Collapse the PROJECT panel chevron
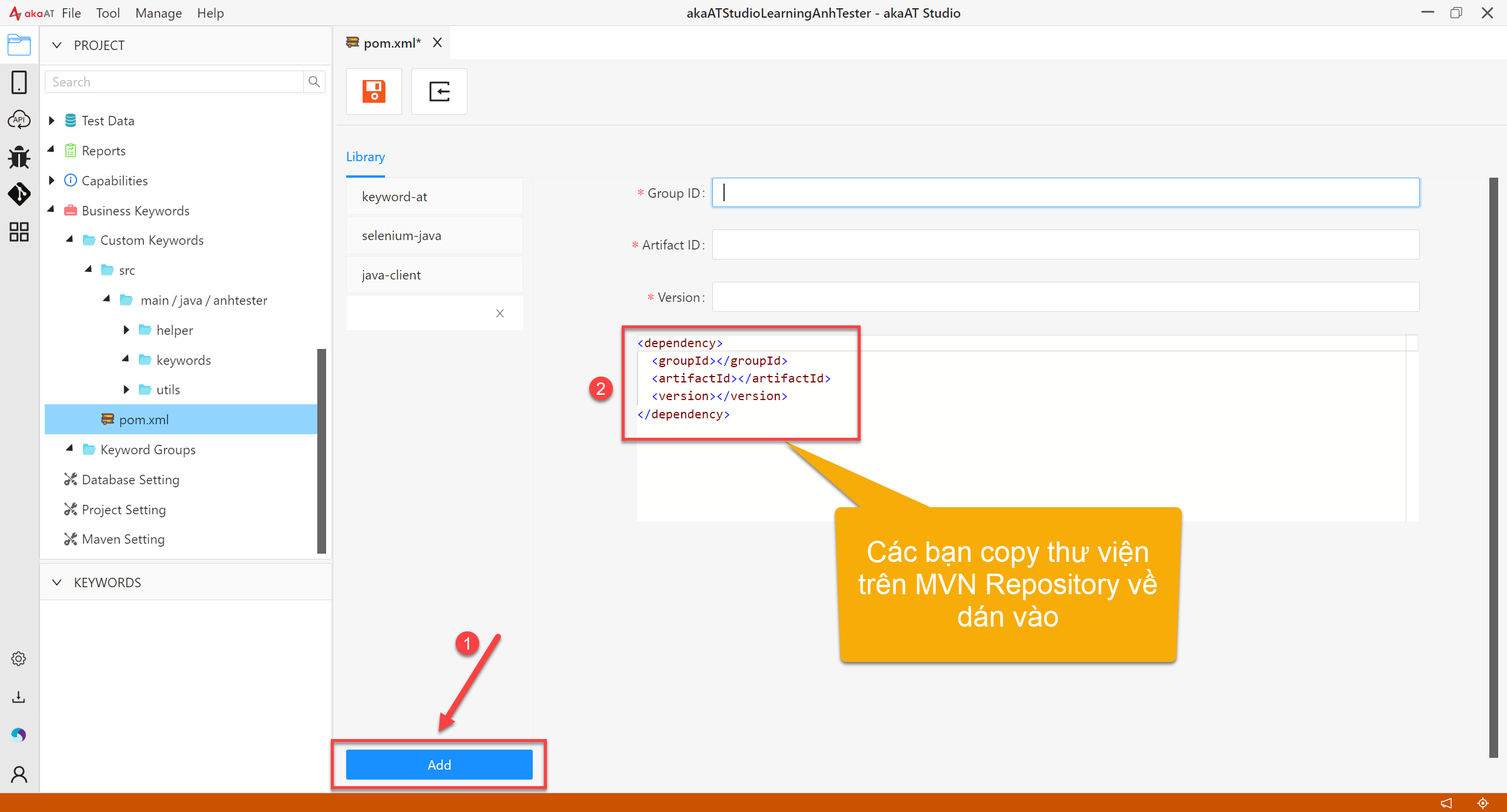This screenshot has width=1507, height=812. [x=57, y=45]
